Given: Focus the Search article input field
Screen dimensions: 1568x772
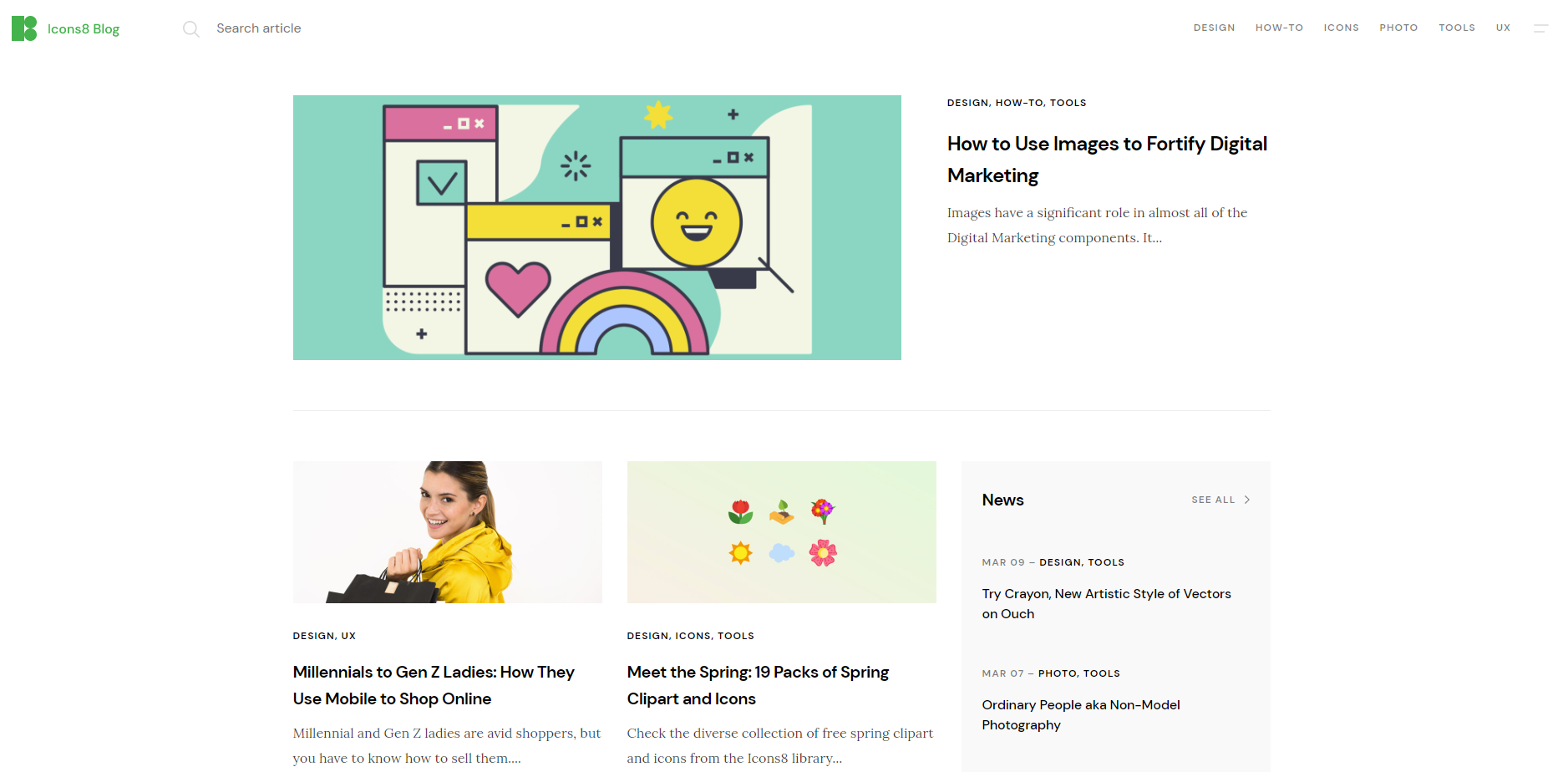Looking at the screenshot, I should [258, 28].
